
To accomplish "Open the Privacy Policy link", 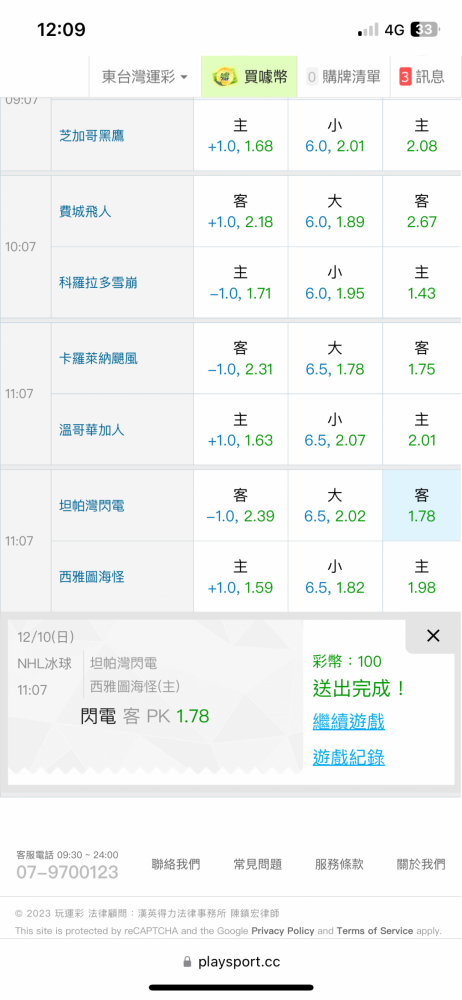I will pyautogui.click(x=283, y=930).
